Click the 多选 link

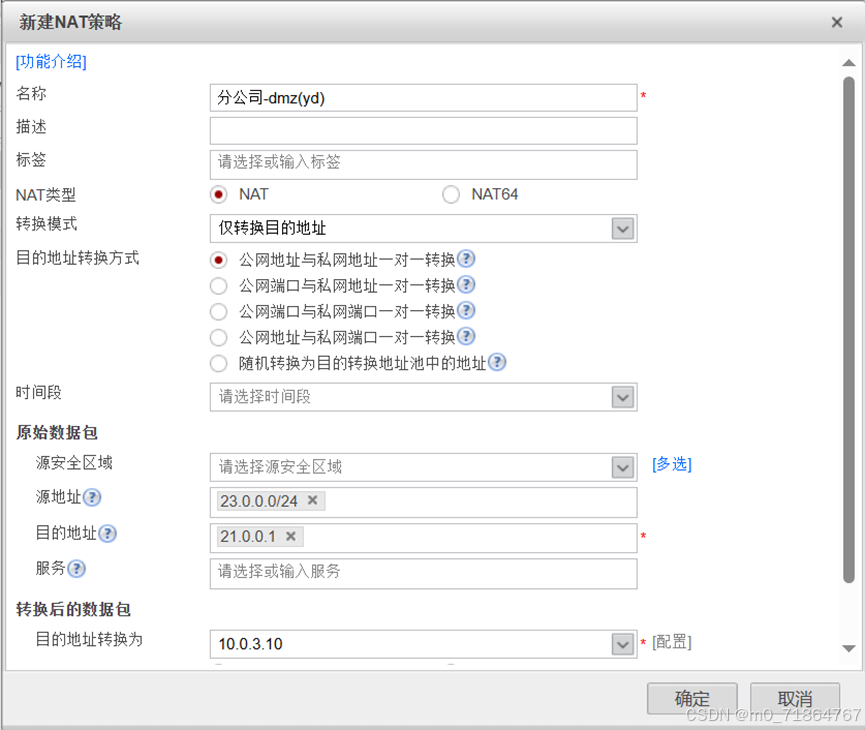tap(671, 464)
